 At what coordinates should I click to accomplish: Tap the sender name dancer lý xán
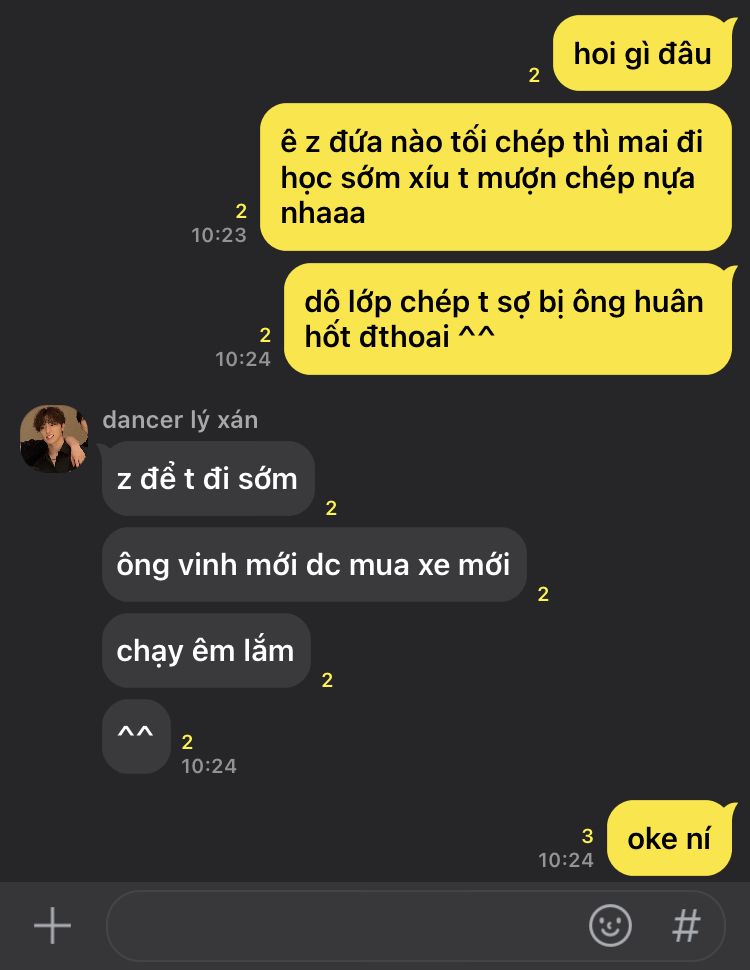180,420
